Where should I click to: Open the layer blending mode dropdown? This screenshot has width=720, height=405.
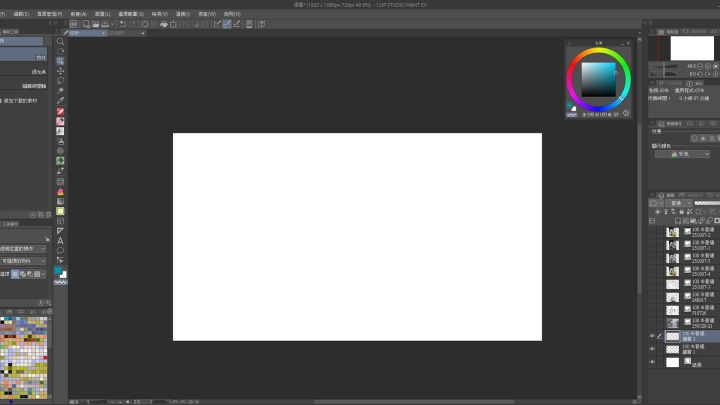(677, 202)
